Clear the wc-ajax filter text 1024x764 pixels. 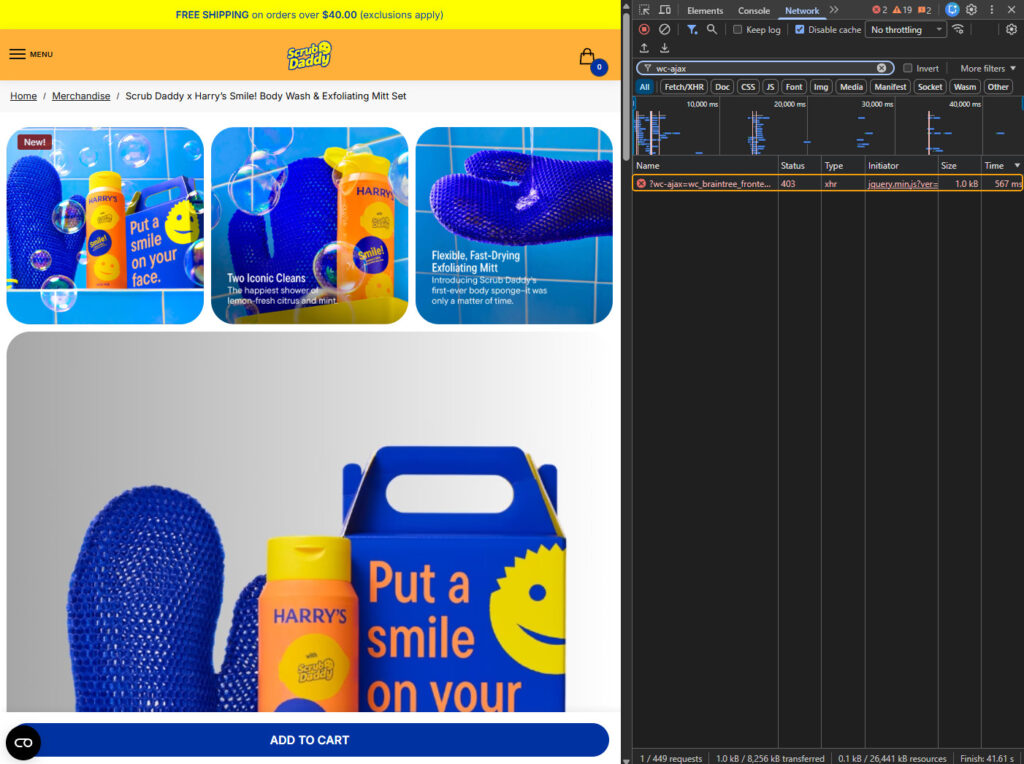(882, 68)
